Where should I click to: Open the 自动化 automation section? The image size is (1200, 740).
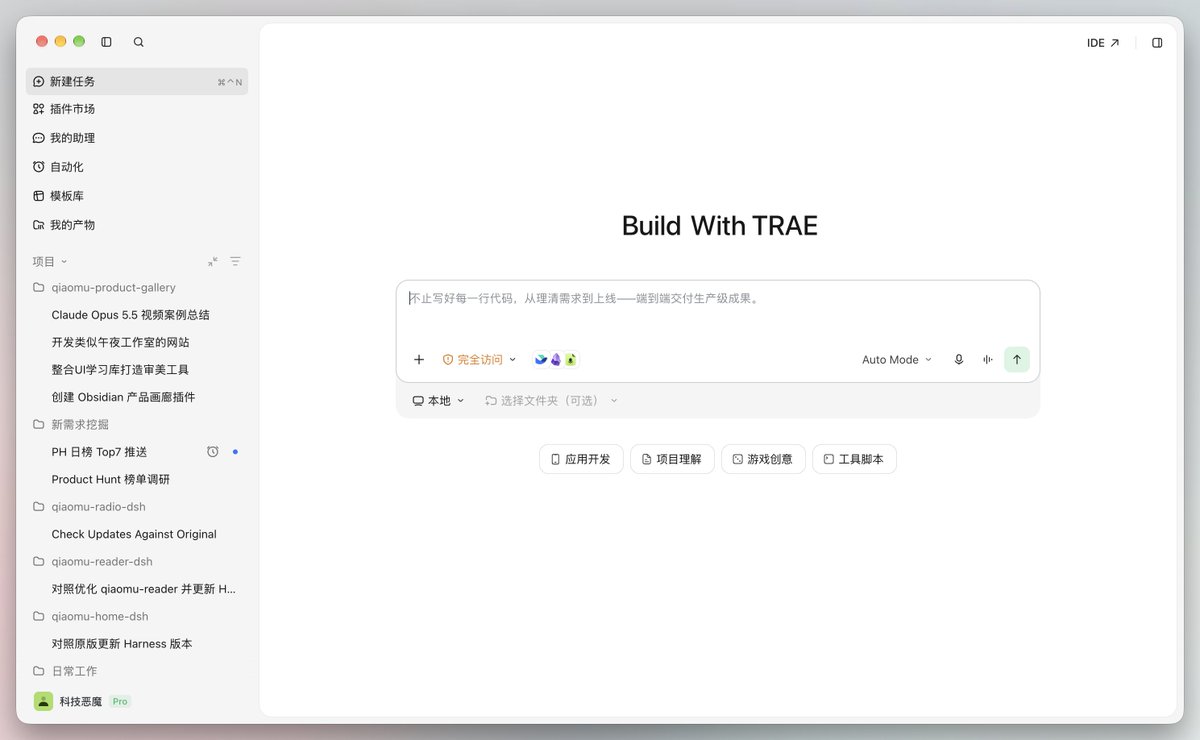click(x=137, y=167)
